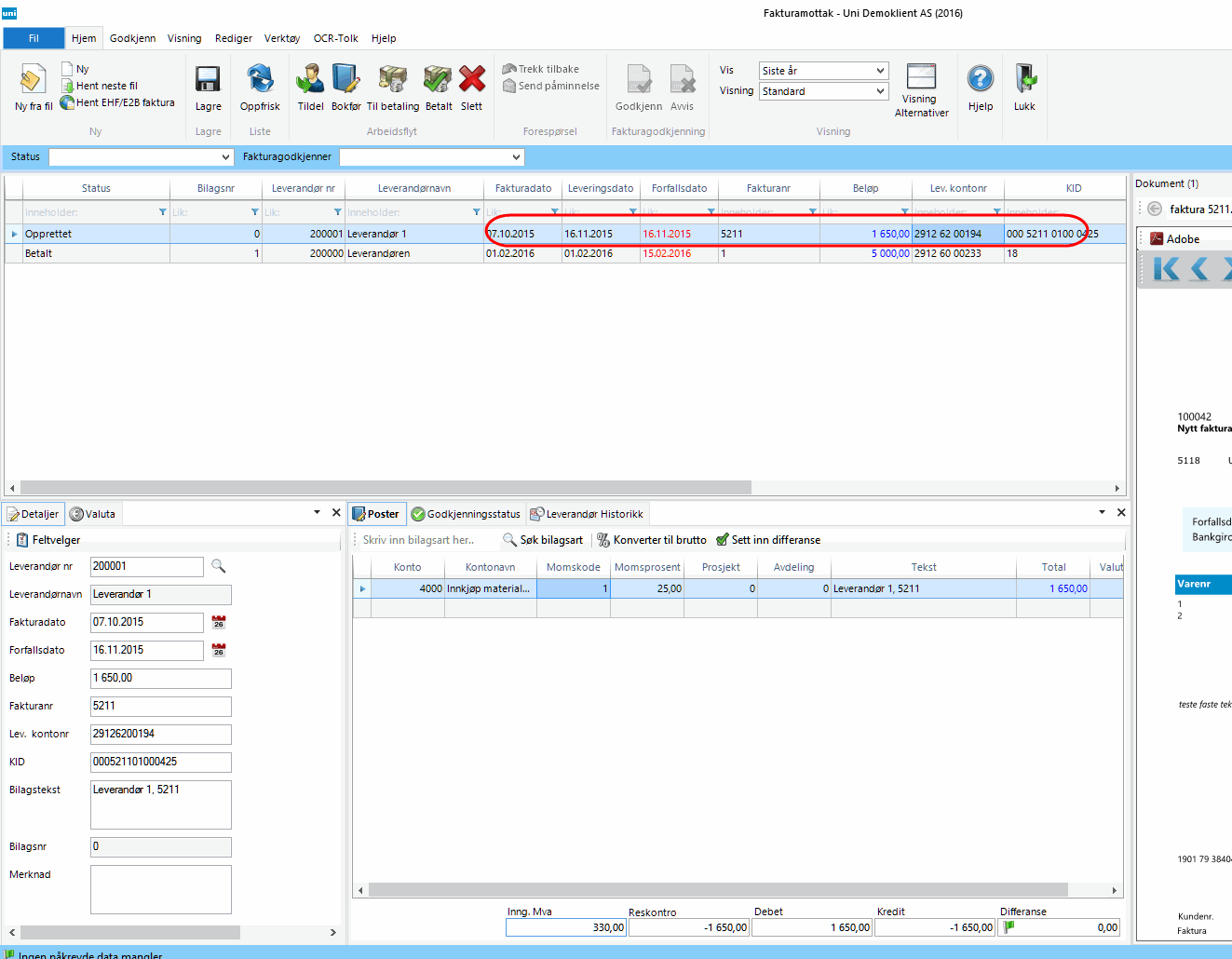Open the Hjelp help icon
Image resolution: width=1232 pixels, height=959 pixels.
pyautogui.click(x=980, y=80)
